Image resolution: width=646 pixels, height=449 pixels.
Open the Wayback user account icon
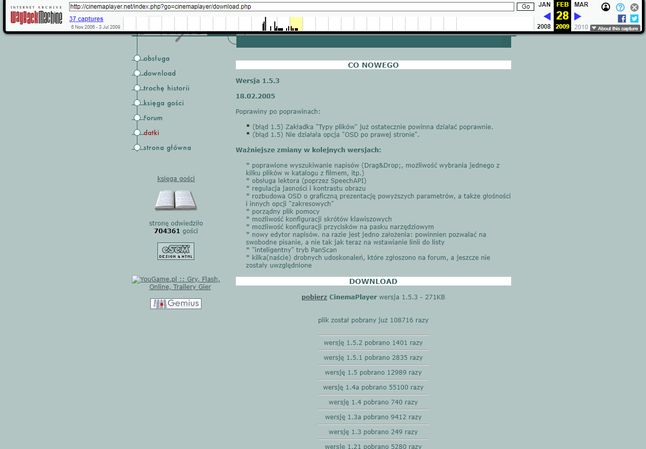tap(606, 7)
